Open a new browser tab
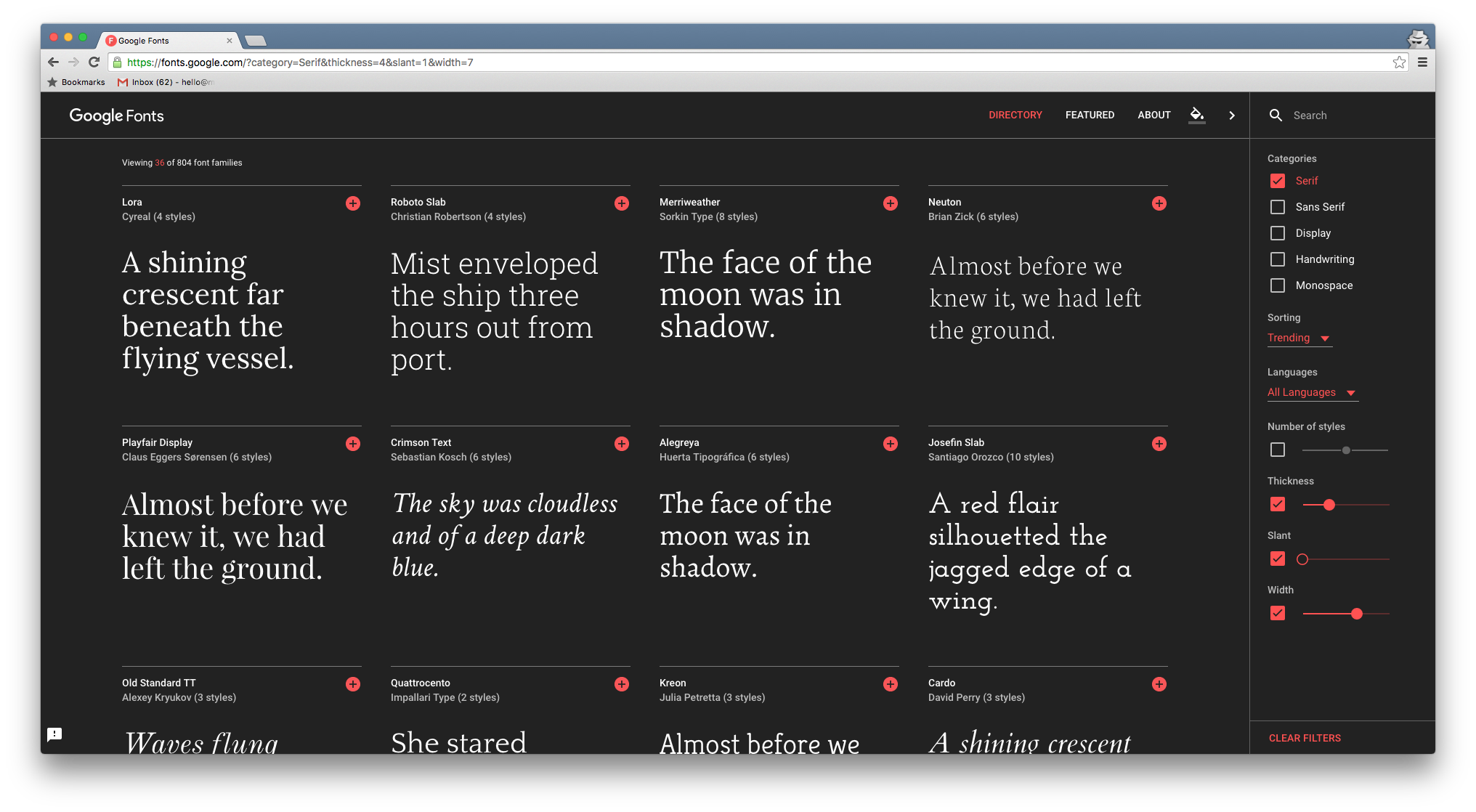The width and height of the screenshot is (1476, 812). point(256,41)
